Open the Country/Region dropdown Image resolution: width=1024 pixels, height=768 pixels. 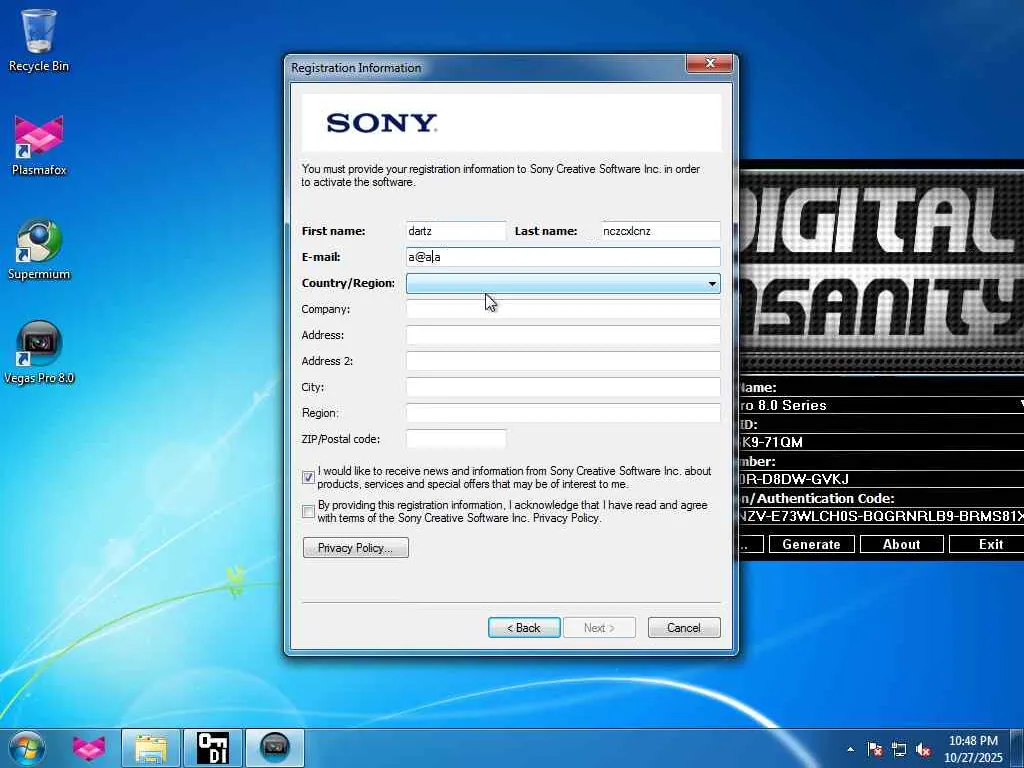[563, 283]
